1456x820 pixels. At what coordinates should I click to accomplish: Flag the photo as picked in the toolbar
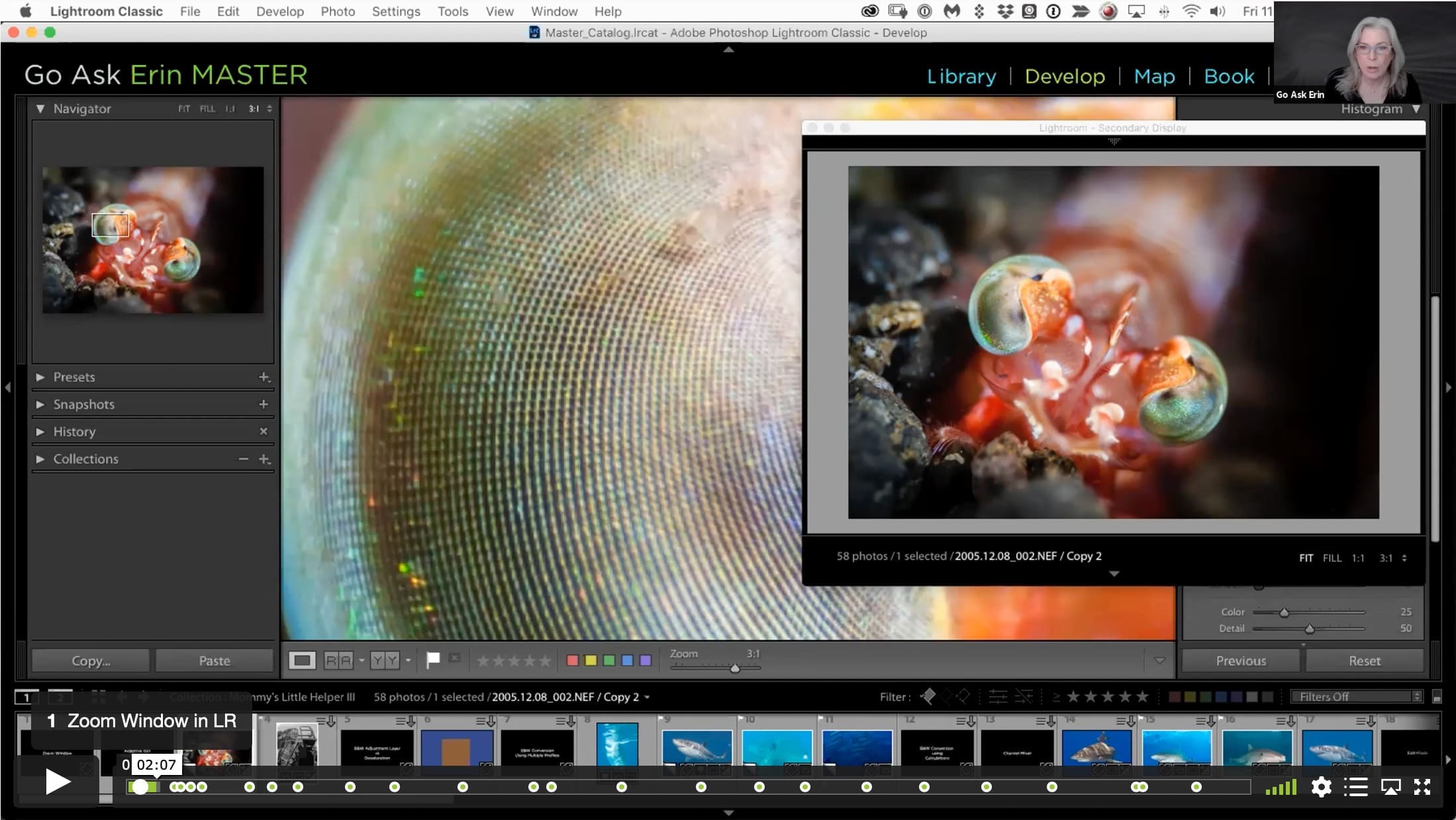[x=433, y=660]
